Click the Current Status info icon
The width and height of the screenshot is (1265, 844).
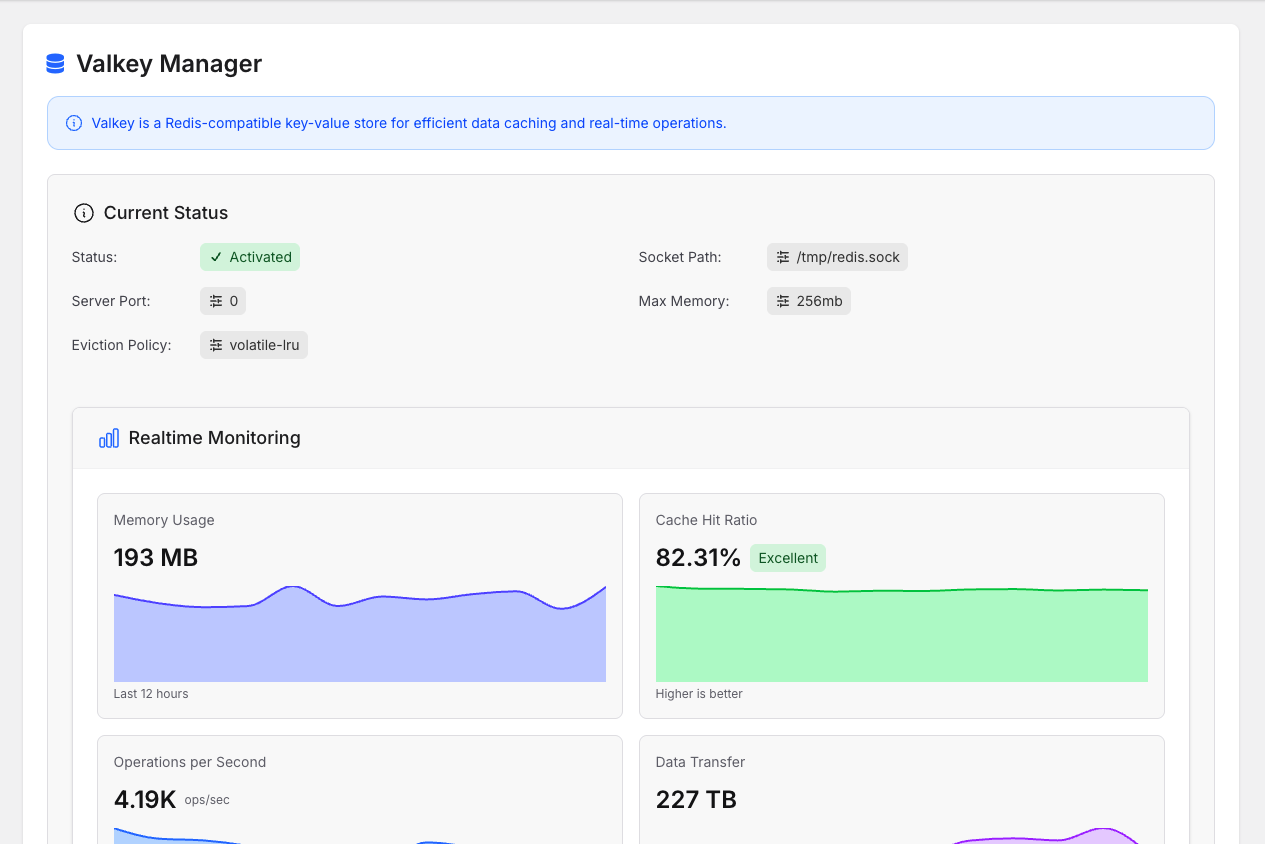[x=84, y=213]
